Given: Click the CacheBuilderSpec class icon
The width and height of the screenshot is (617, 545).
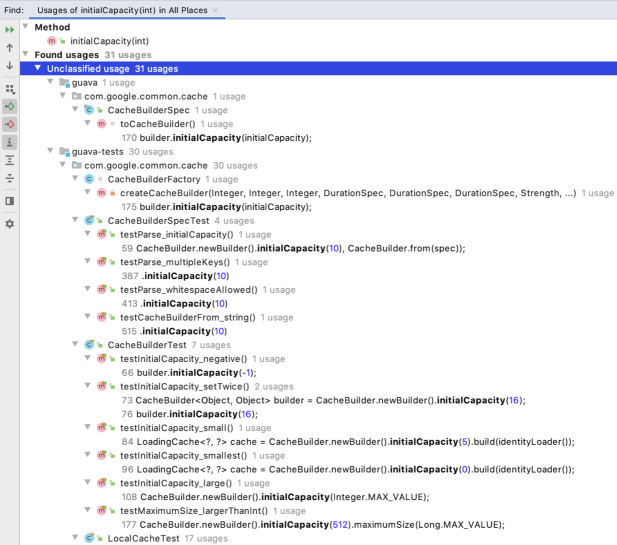Looking at the screenshot, I should (x=89, y=110).
